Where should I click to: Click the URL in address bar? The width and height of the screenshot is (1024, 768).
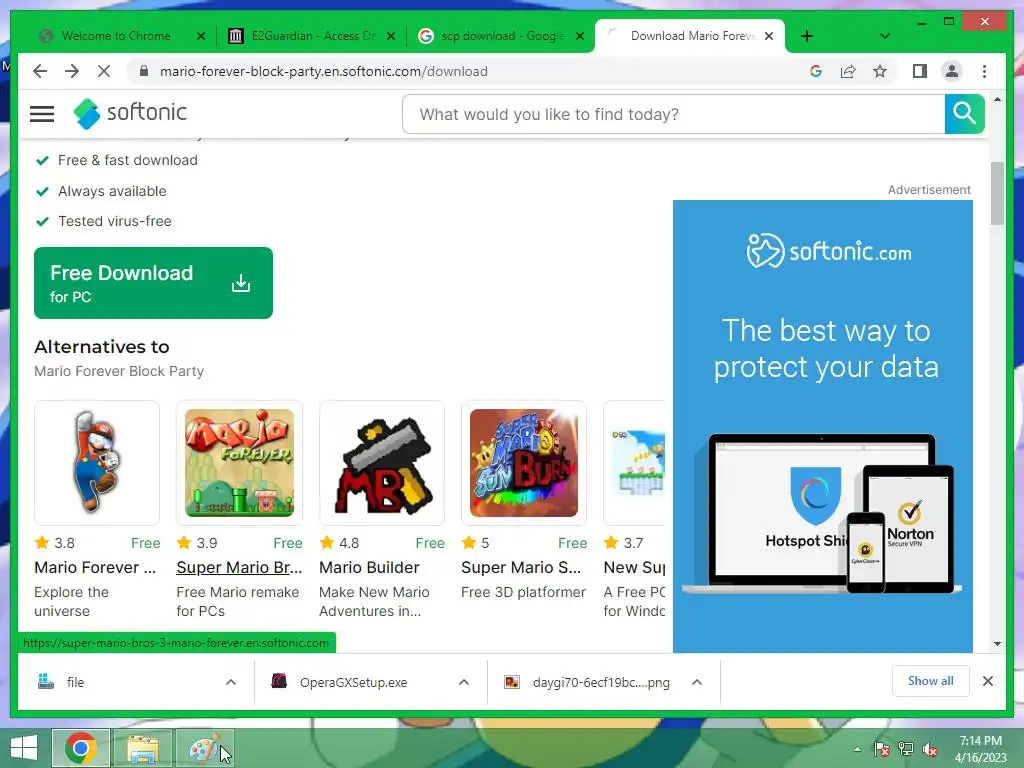coord(323,71)
